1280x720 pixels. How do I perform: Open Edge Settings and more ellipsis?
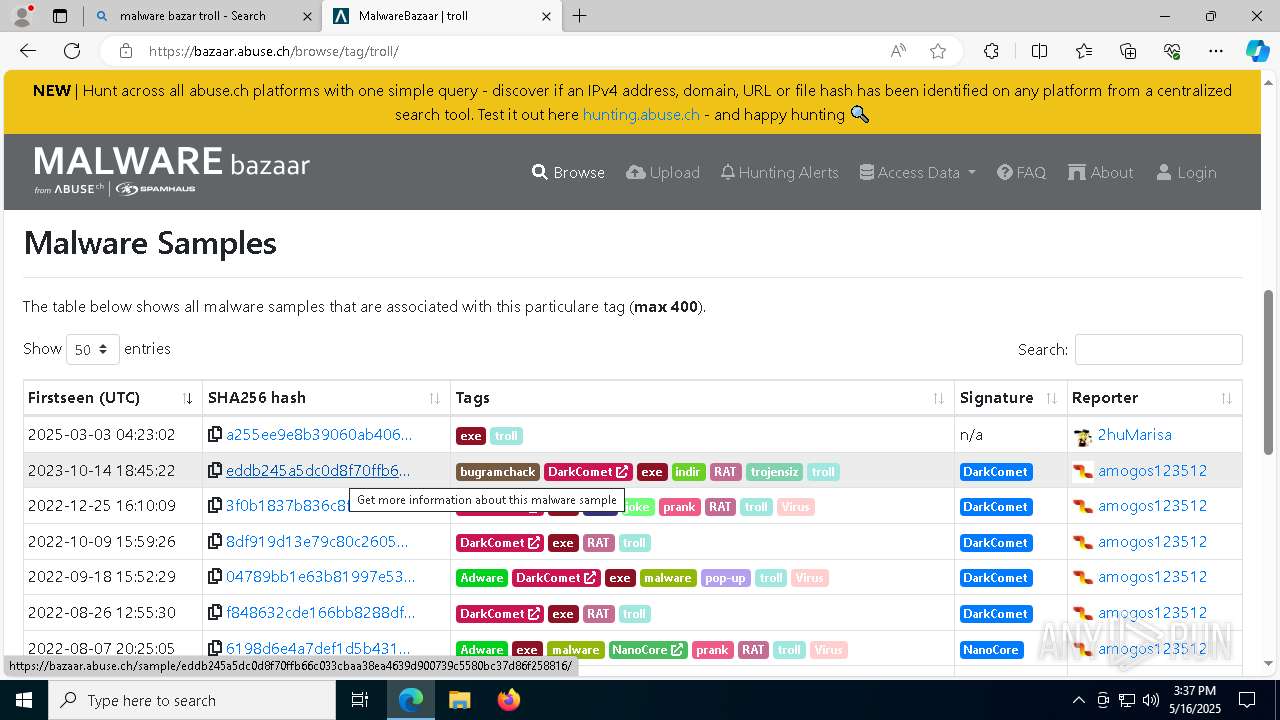point(1216,51)
